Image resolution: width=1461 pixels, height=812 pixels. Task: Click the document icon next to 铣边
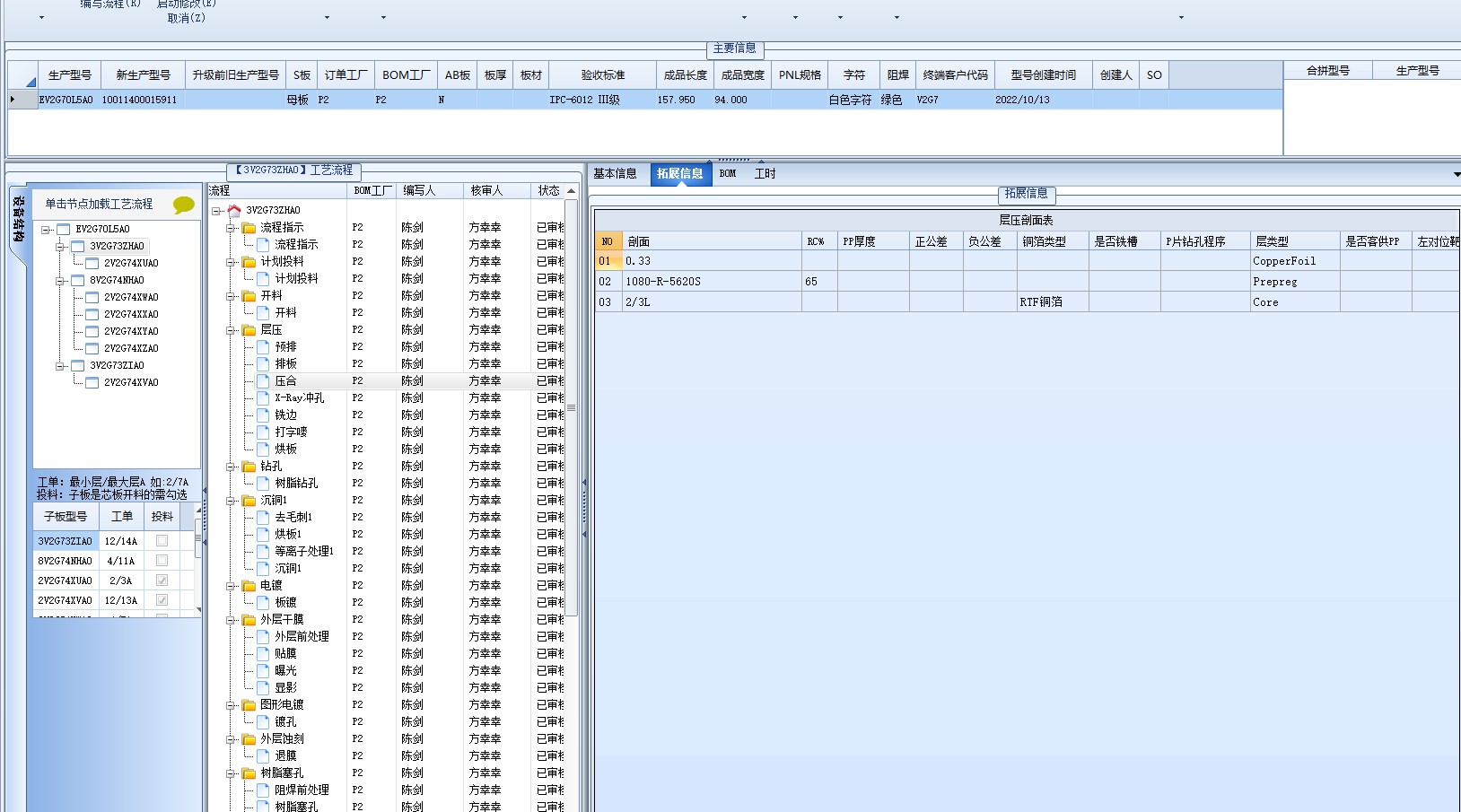point(263,415)
